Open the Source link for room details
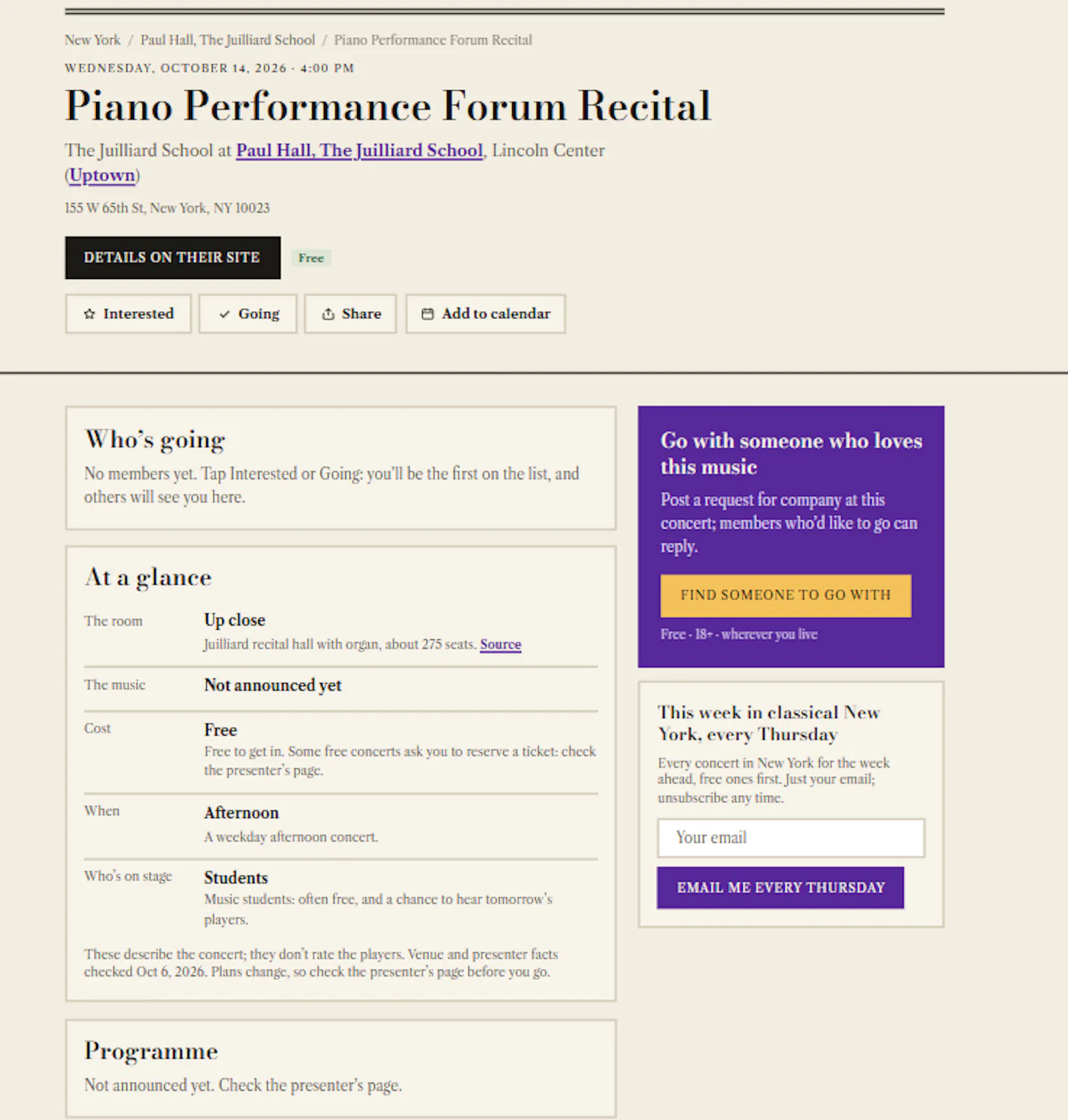This screenshot has height=1120, width=1068. pos(501,644)
